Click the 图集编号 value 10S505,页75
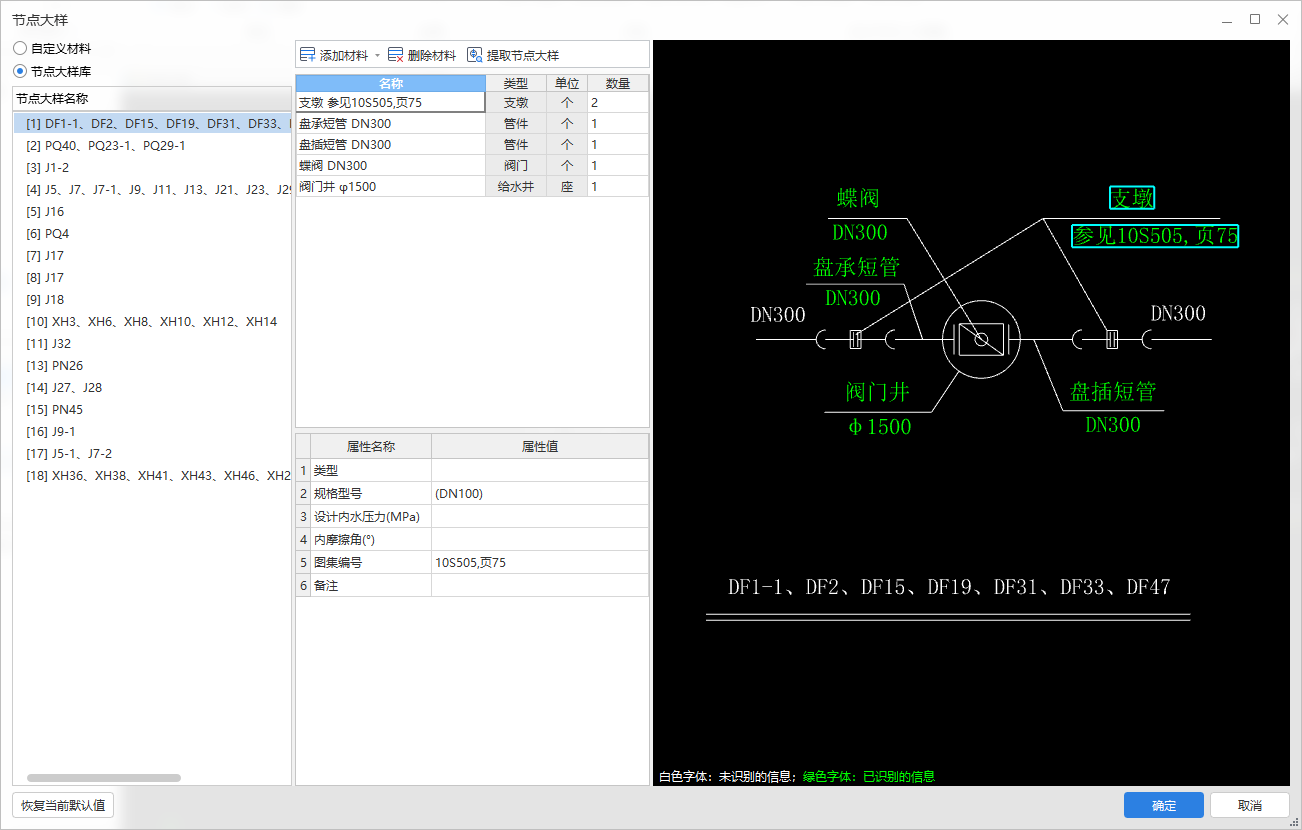The width and height of the screenshot is (1302, 830). coord(540,562)
